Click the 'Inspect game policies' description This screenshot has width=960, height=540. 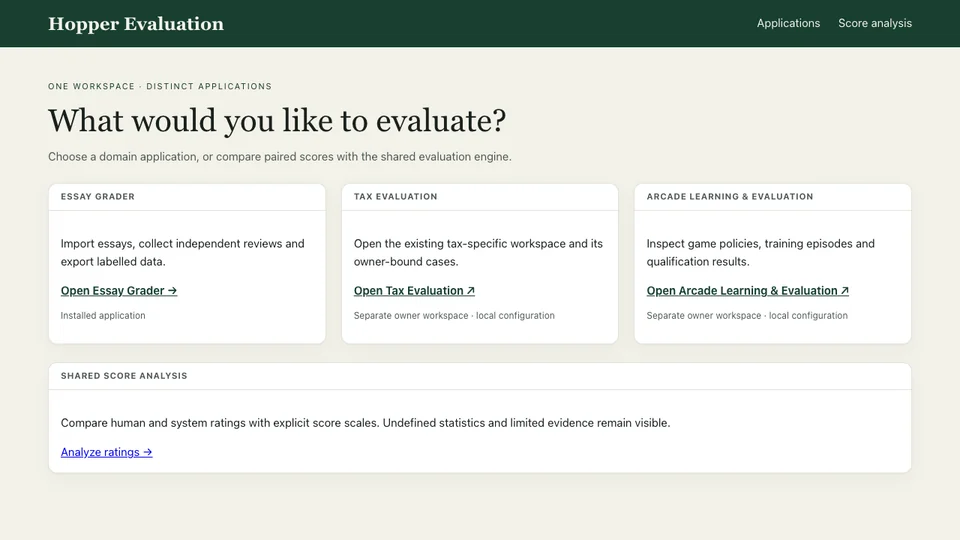point(760,252)
